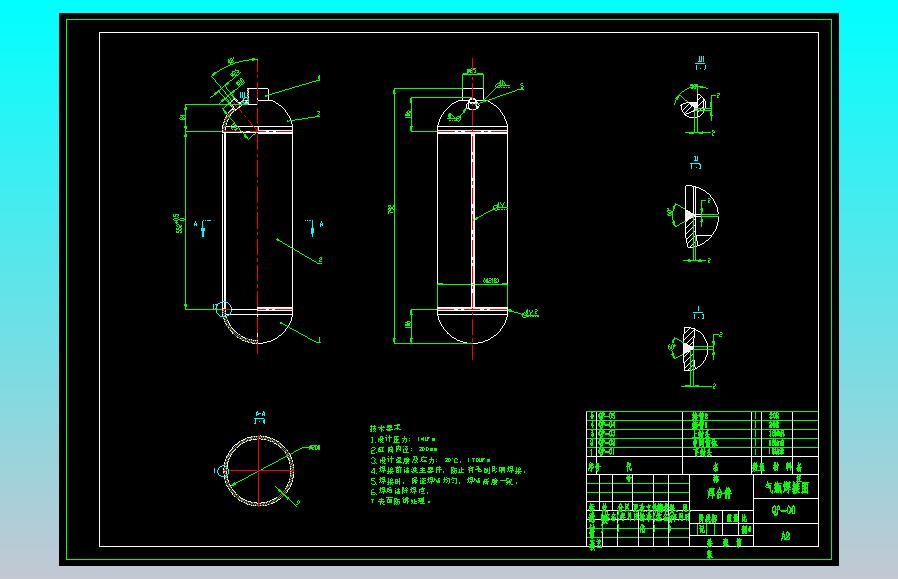898x579 pixels.
Task: Select the 'A2' sheet size cell
Action: [785, 536]
